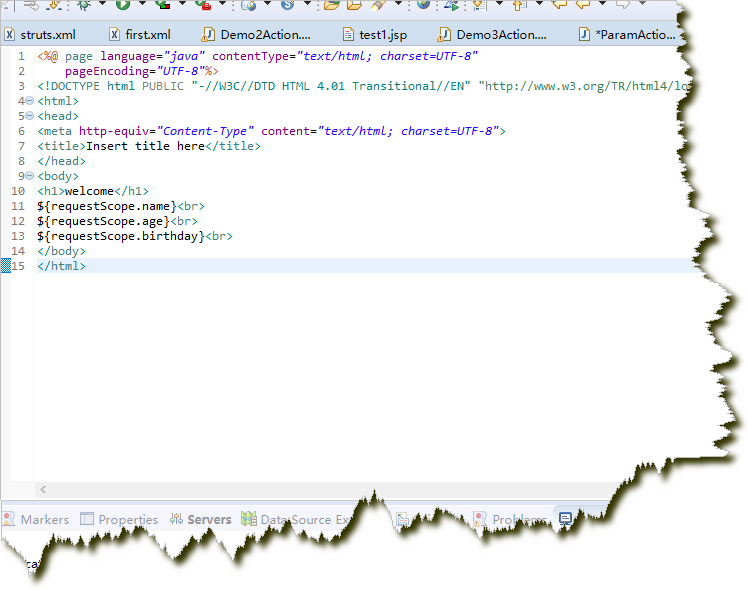Open the Debug dropdown arrow beside bug icon

[x=102, y=4]
